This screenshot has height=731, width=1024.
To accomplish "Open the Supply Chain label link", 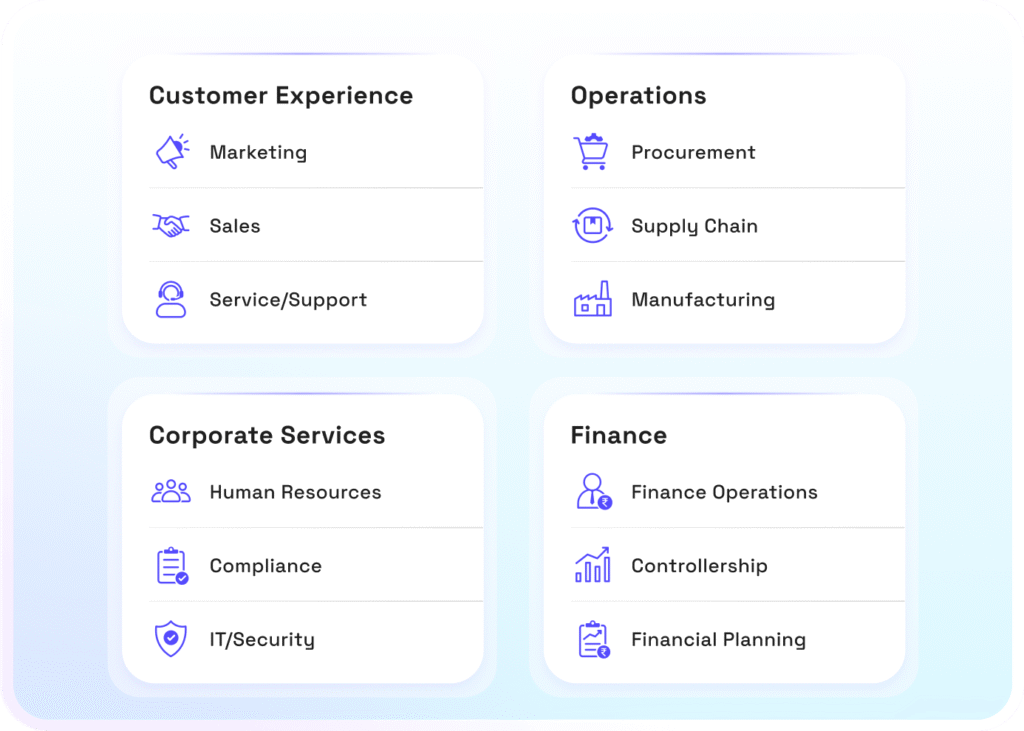I will (x=694, y=227).
